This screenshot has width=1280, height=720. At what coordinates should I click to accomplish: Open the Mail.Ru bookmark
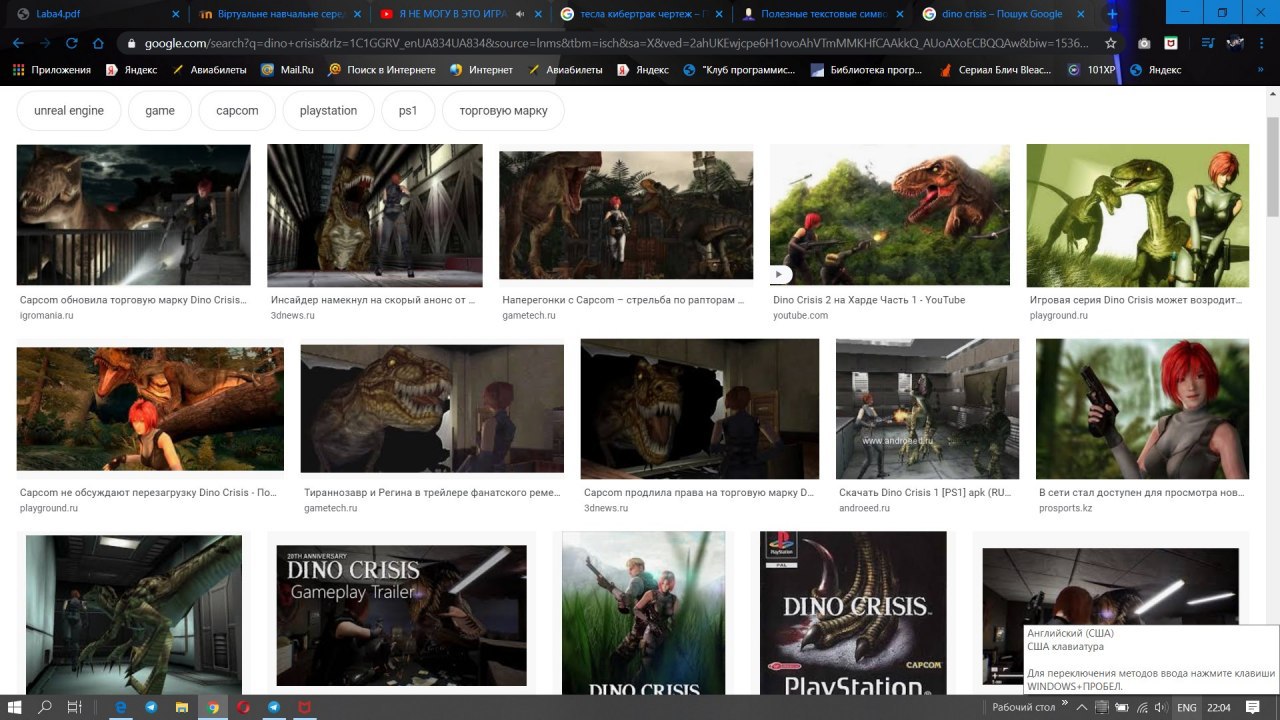tap(287, 70)
